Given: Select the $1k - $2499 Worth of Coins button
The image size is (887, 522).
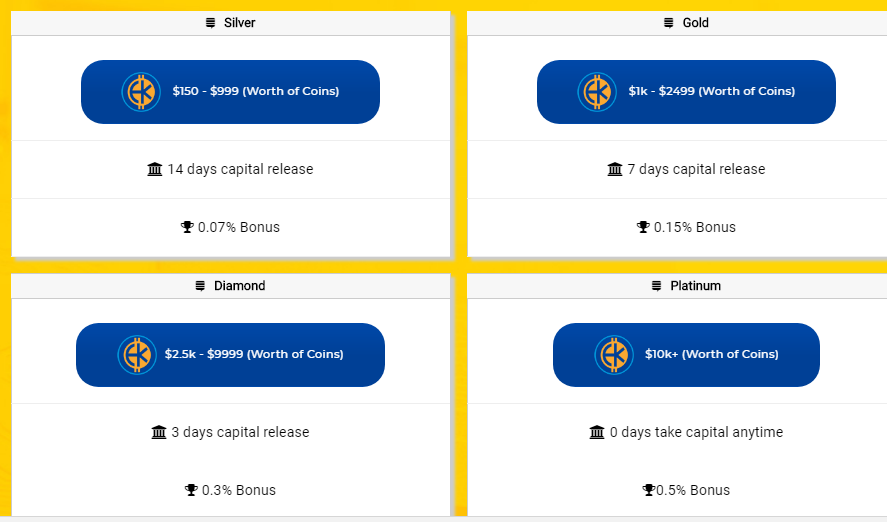Looking at the screenshot, I should point(686,92).
